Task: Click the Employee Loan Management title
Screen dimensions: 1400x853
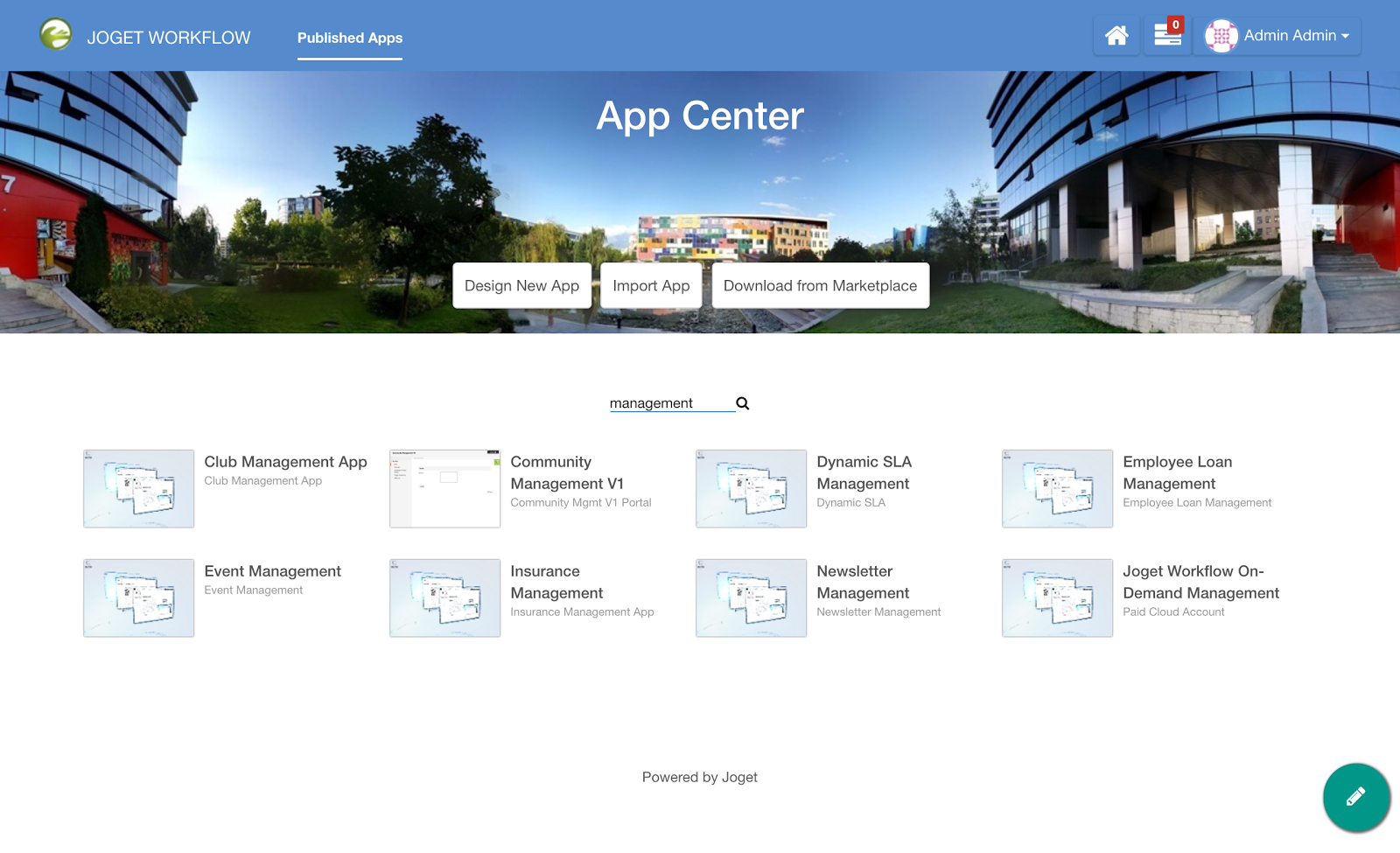Action: coord(1178,472)
